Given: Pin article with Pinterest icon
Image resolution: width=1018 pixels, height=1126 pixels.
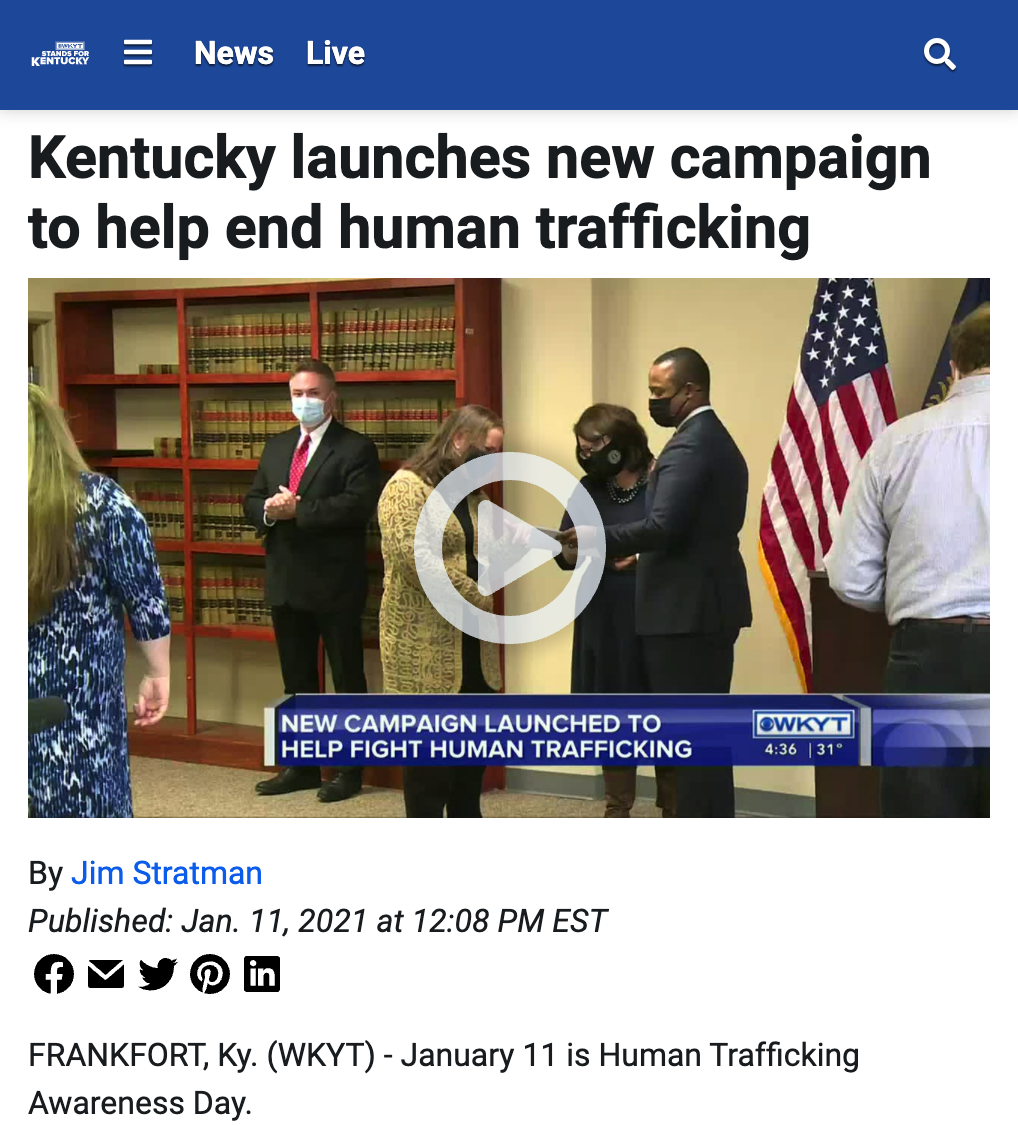Looking at the screenshot, I should pyautogui.click(x=210, y=974).
